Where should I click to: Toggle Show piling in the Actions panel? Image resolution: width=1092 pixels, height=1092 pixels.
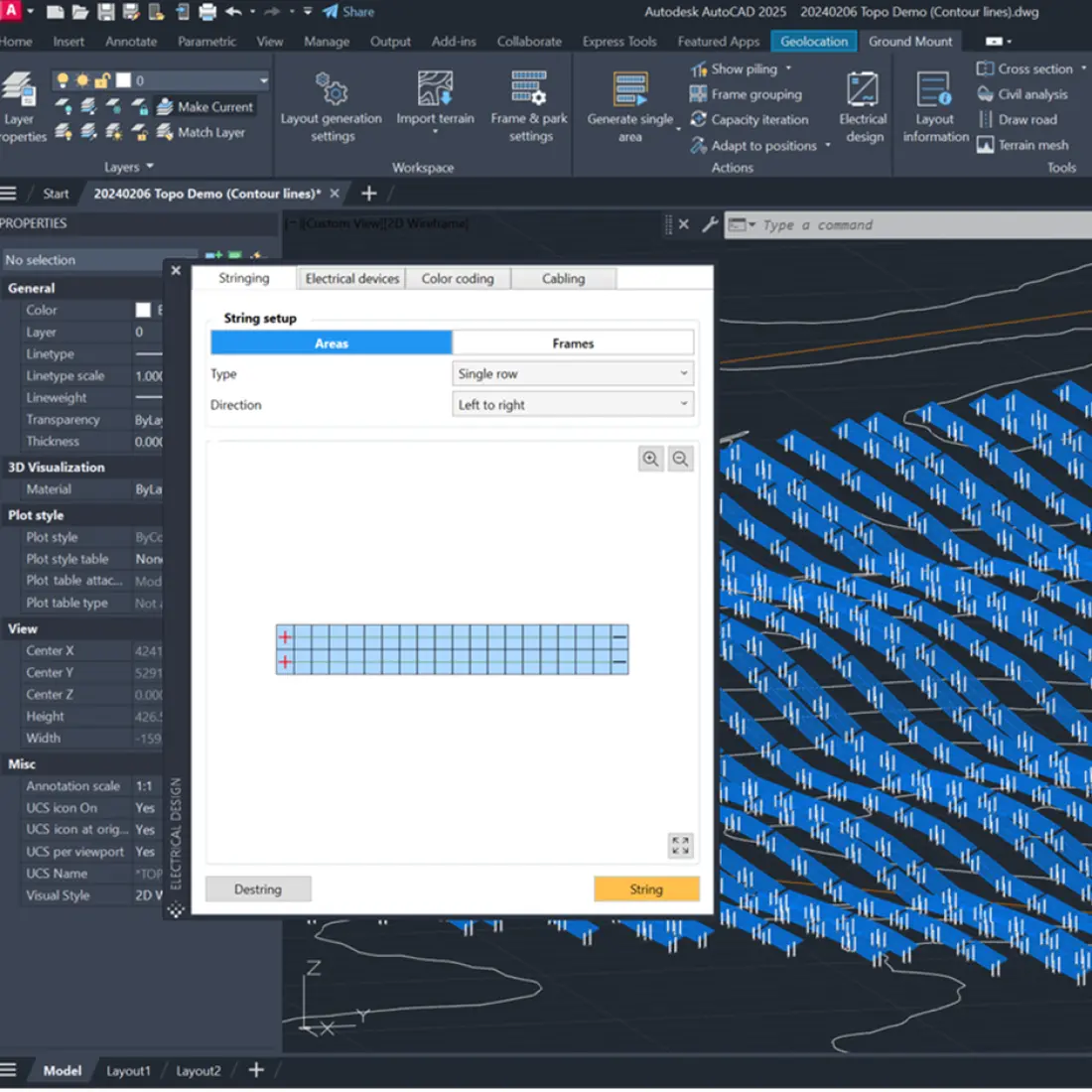743,68
